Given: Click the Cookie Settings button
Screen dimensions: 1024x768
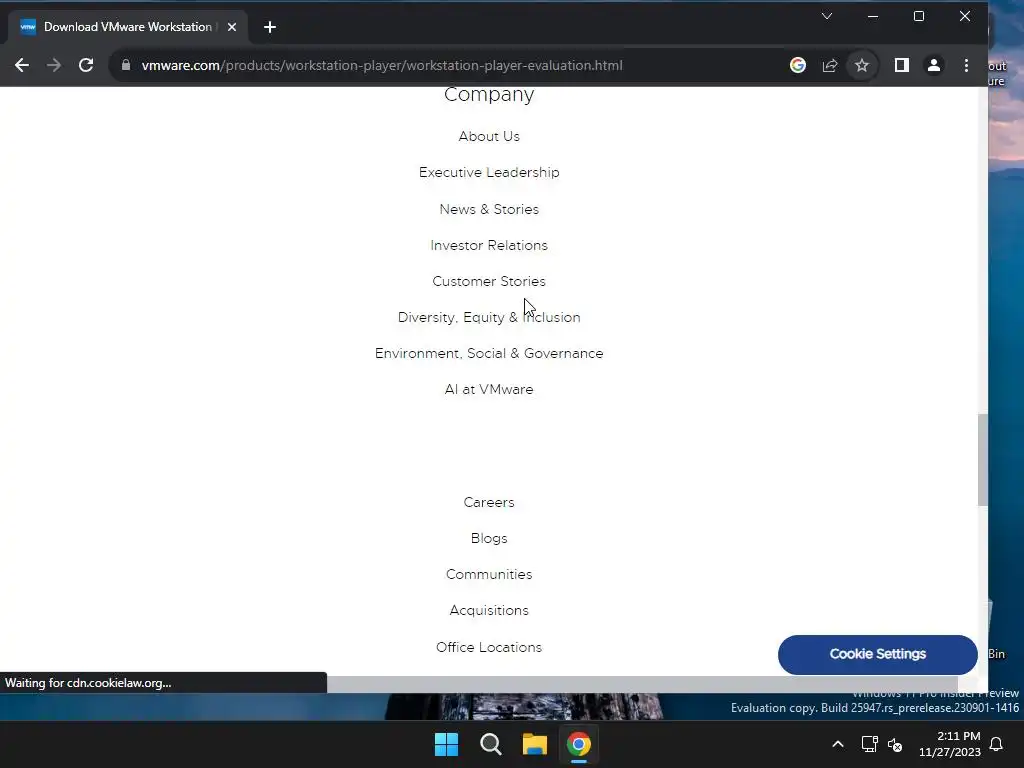Looking at the screenshot, I should 878,654.
